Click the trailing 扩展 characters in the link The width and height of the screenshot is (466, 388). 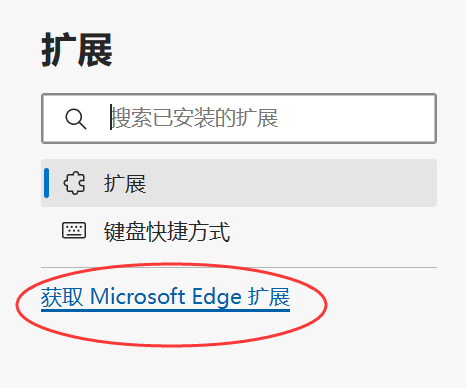coord(269,297)
